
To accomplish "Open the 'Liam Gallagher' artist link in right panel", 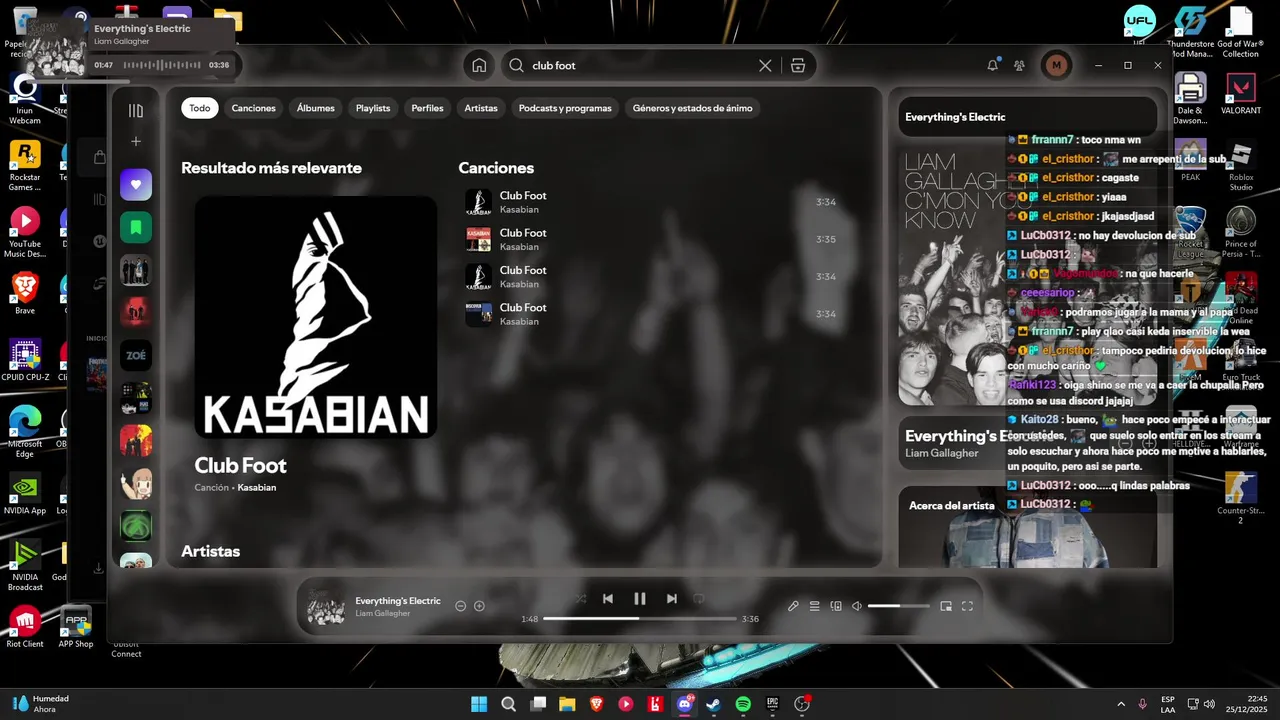I will (x=942, y=453).
